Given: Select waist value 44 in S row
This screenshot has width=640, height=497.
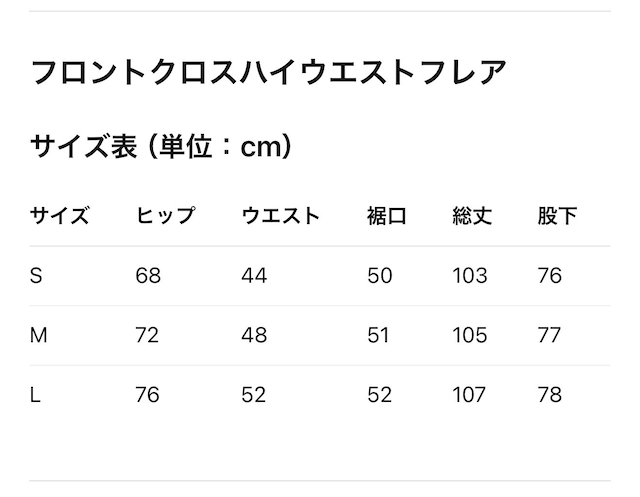Looking at the screenshot, I should 254,276.
